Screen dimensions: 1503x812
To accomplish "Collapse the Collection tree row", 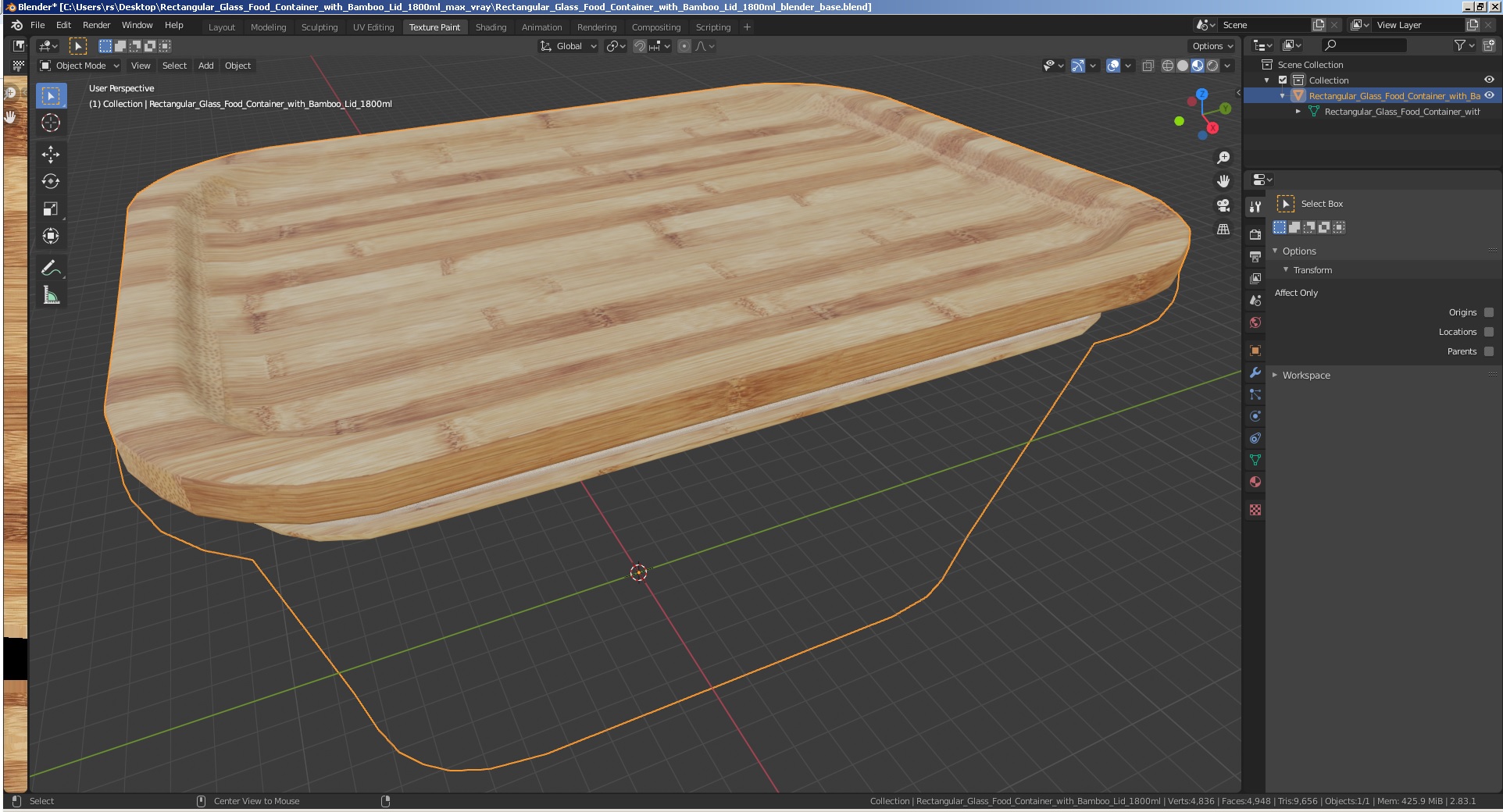I will coord(1267,80).
